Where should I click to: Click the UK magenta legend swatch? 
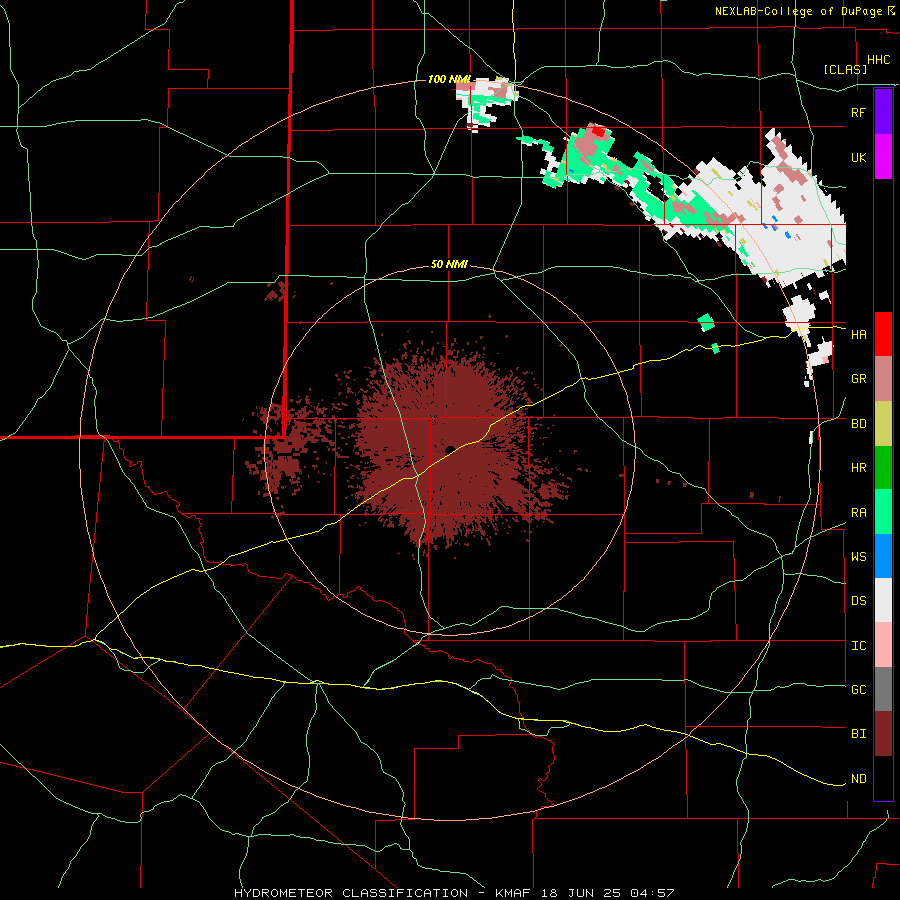[883, 157]
